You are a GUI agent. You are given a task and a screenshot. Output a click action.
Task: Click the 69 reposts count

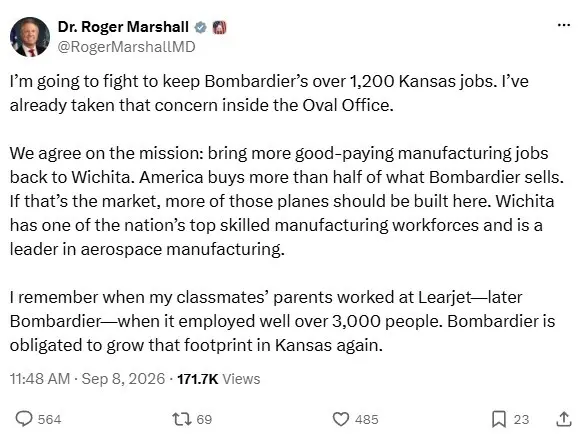204,419
